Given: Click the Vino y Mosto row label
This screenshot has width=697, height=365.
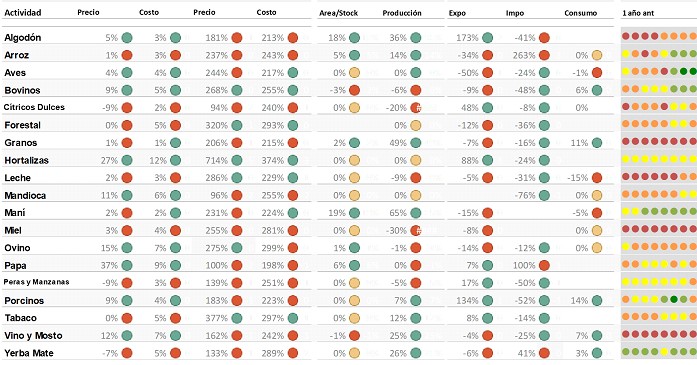Looking at the screenshot, I should tap(33, 336).
